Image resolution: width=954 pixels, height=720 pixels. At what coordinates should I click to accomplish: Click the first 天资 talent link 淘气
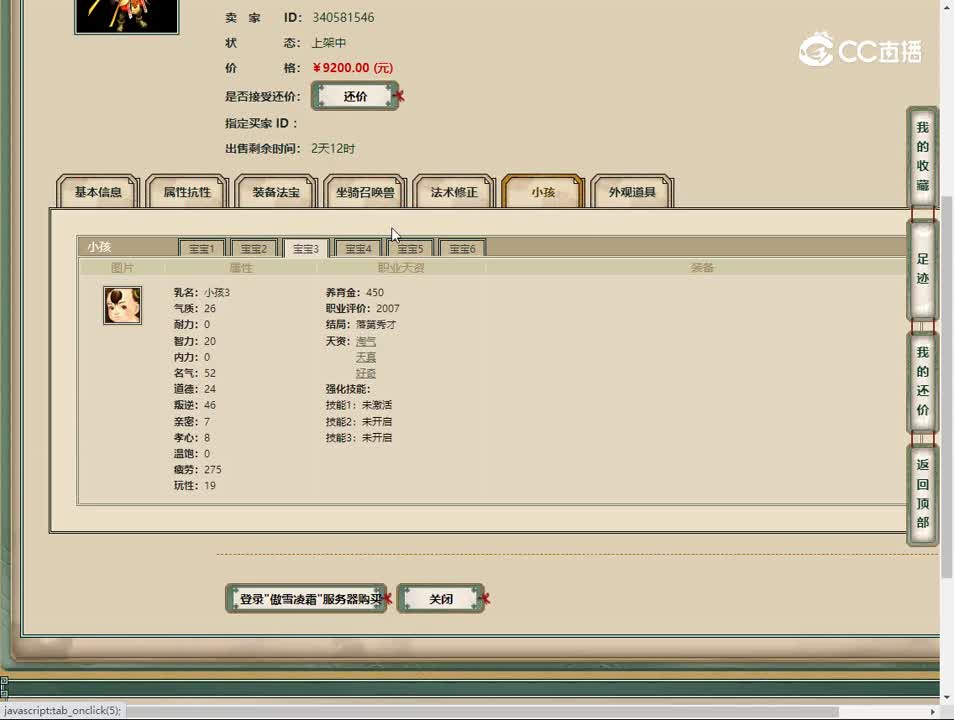366,341
